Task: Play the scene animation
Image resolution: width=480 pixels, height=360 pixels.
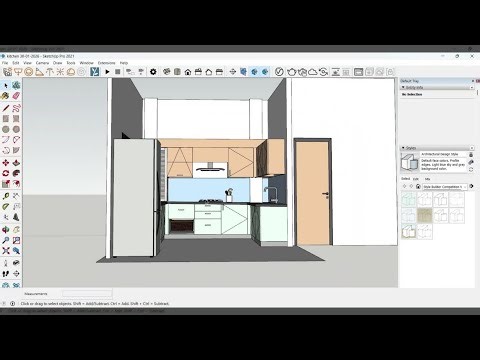Action: (107, 72)
